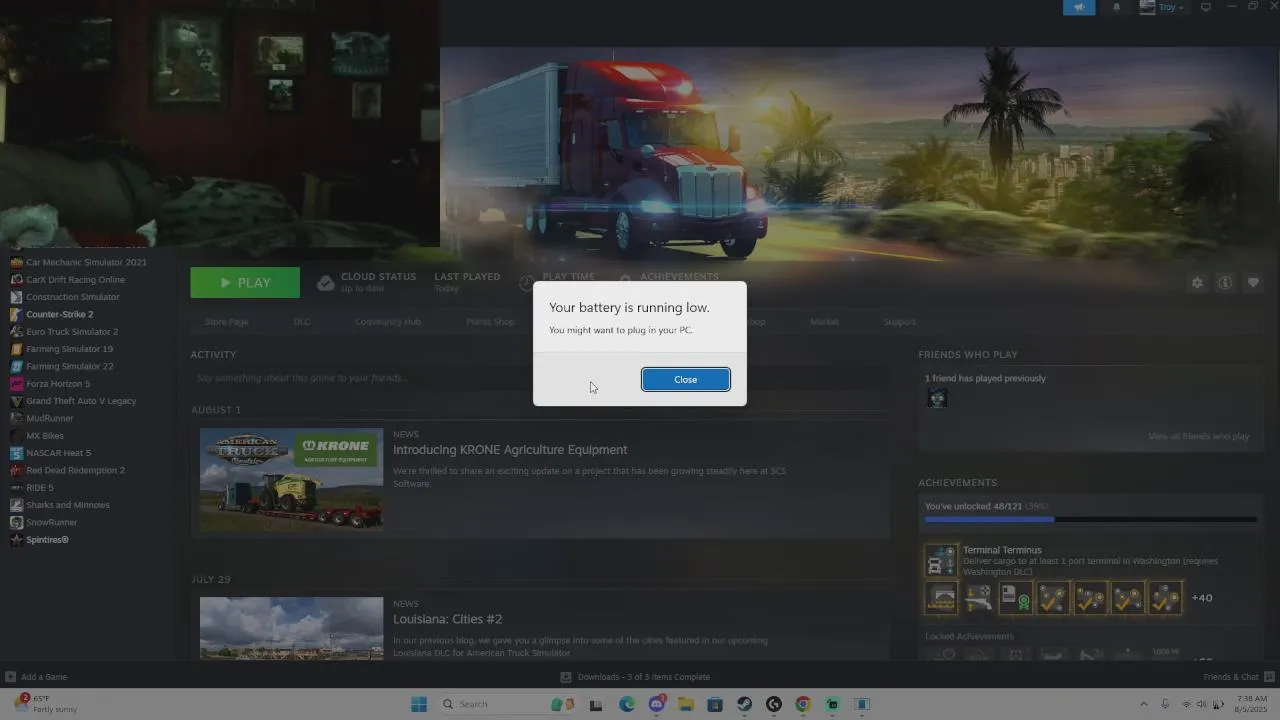This screenshot has width=1280, height=720.
Task: Select the bridge achievement icon
Action: (941, 598)
